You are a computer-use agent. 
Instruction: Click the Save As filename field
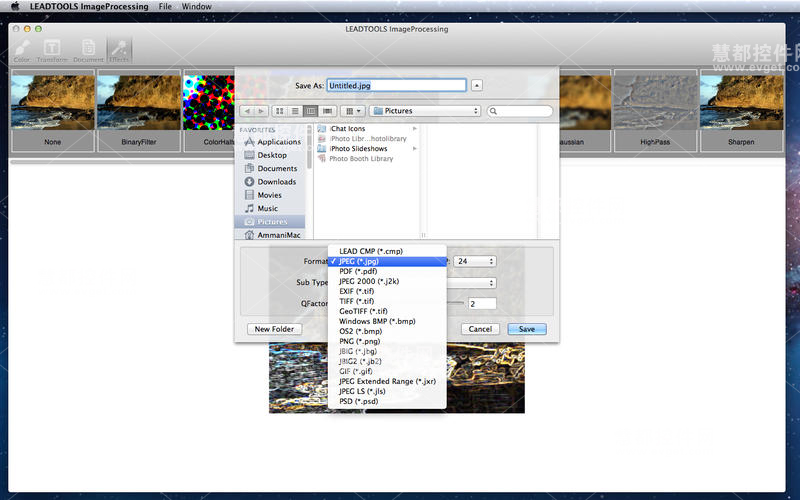click(396, 85)
